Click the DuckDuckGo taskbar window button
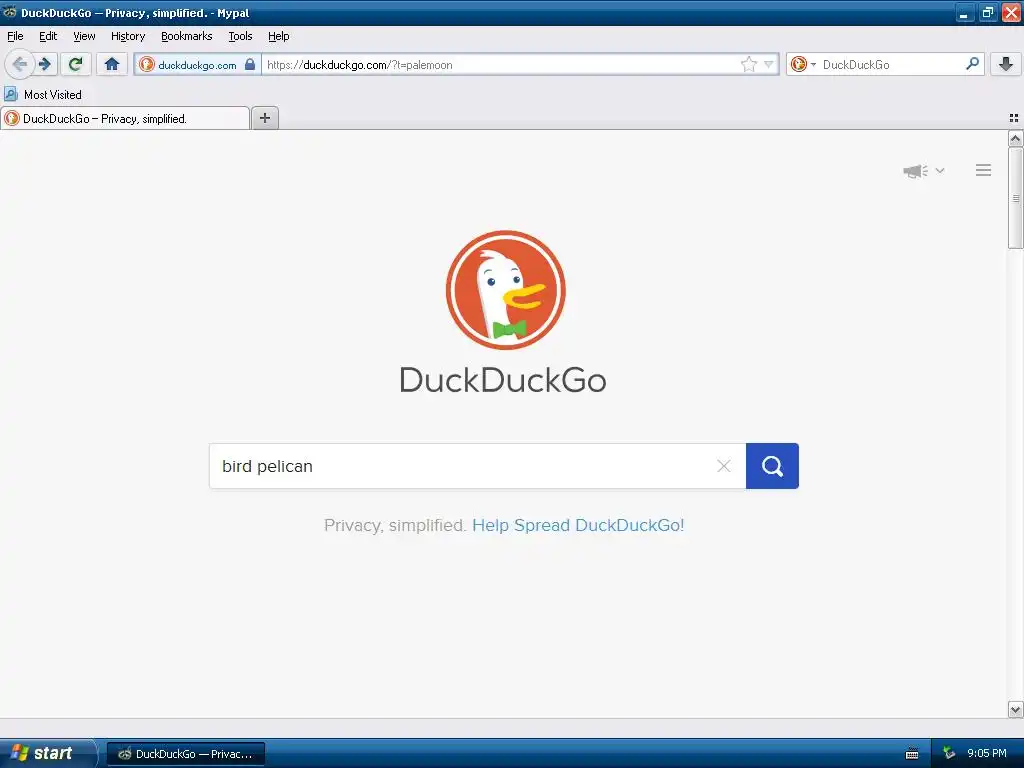Screen dimensions: 1024x768 tap(186, 754)
